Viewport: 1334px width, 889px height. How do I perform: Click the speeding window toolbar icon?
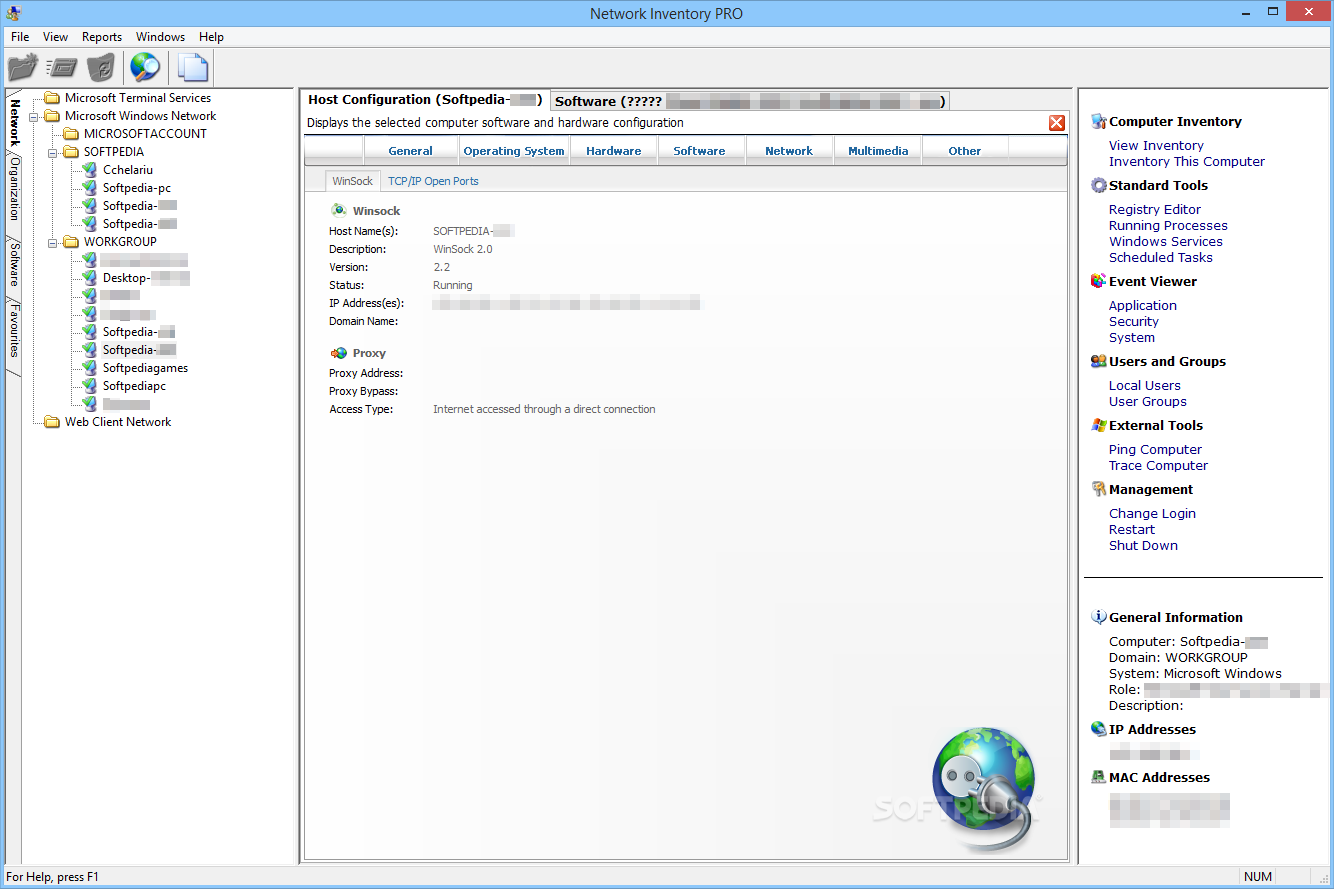tap(62, 68)
